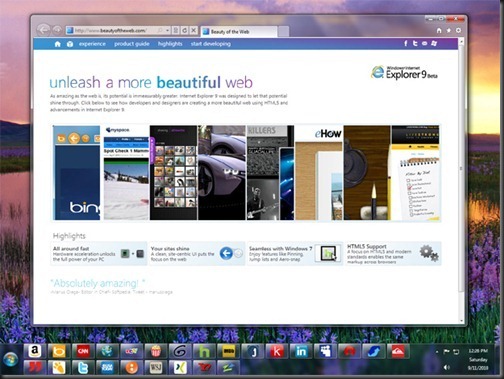Click the site home icon in blue navbar
The height and width of the screenshot is (379, 504).
[58, 44]
